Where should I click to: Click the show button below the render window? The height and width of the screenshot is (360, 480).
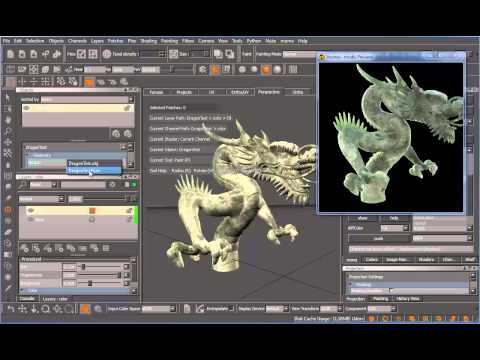tap(362, 218)
